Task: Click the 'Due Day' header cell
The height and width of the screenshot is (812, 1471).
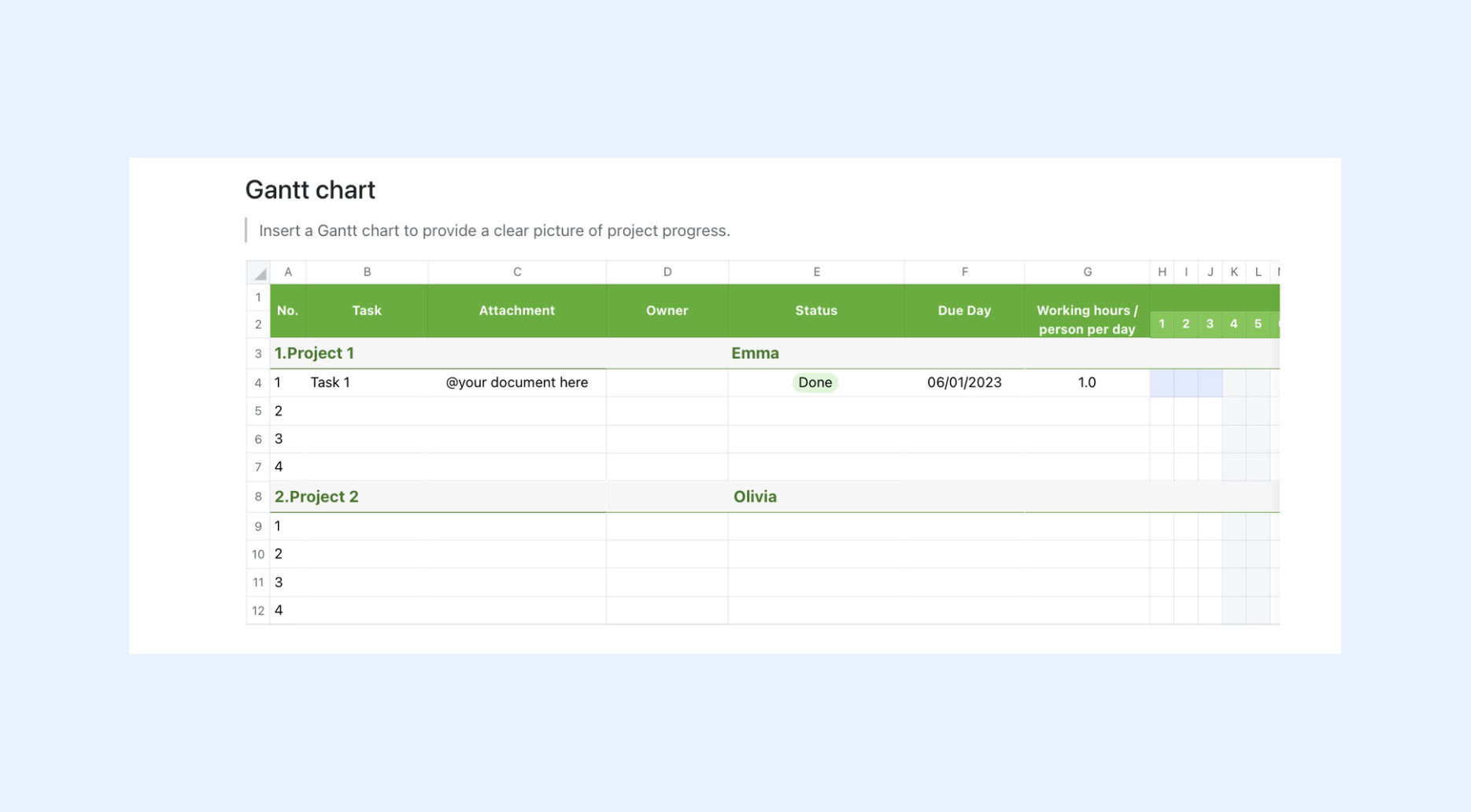Action: pyautogui.click(x=964, y=311)
